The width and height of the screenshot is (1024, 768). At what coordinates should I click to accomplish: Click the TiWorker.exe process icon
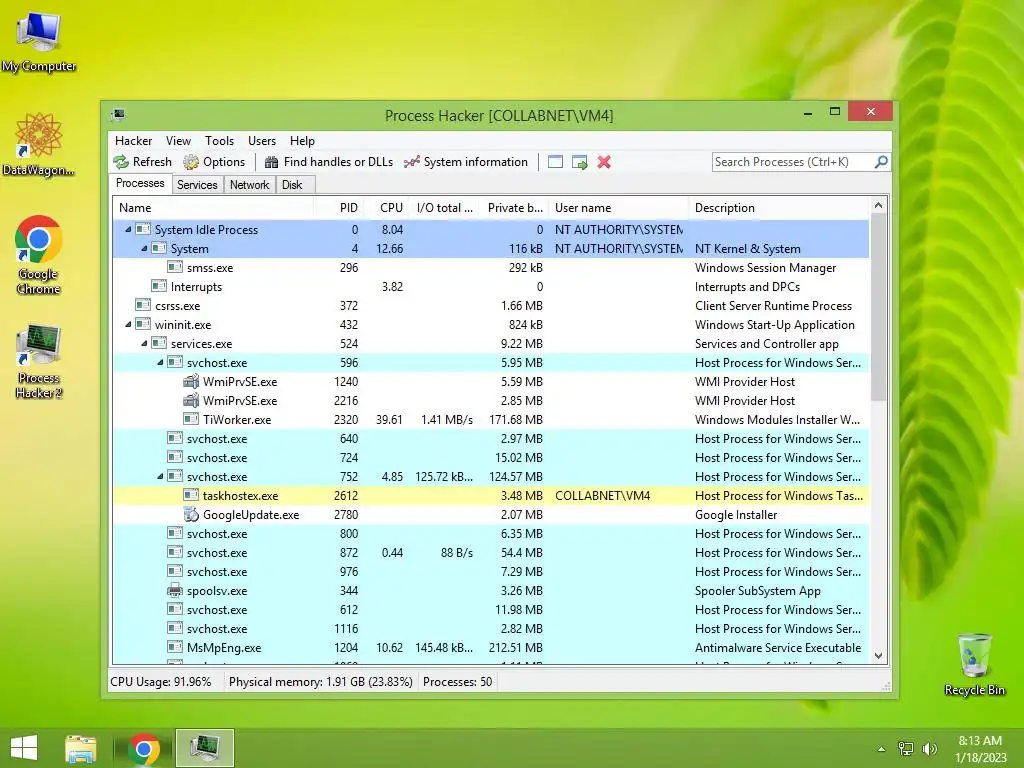pos(191,419)
